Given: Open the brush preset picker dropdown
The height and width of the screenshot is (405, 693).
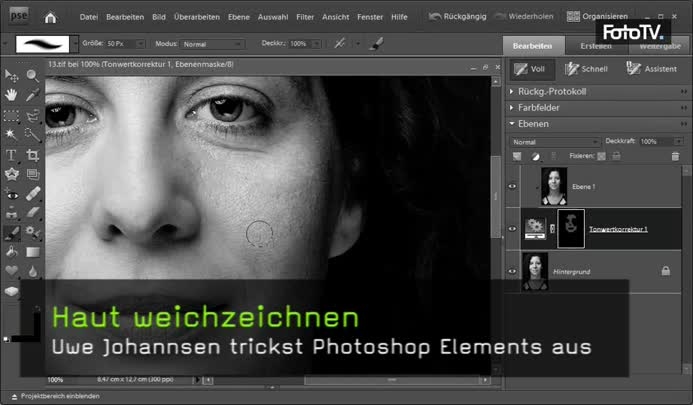Looking at the screenshot, I should 76,44.
